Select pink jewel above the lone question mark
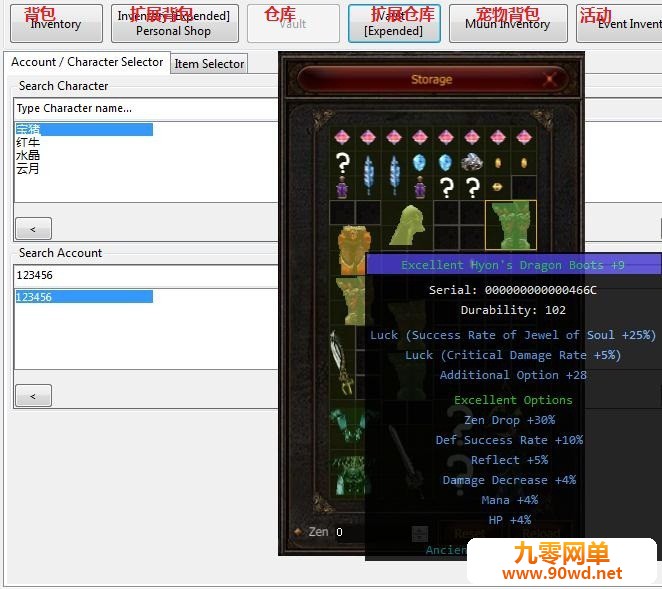Screen dimensions: 662x589 click(x=342, y=137)
